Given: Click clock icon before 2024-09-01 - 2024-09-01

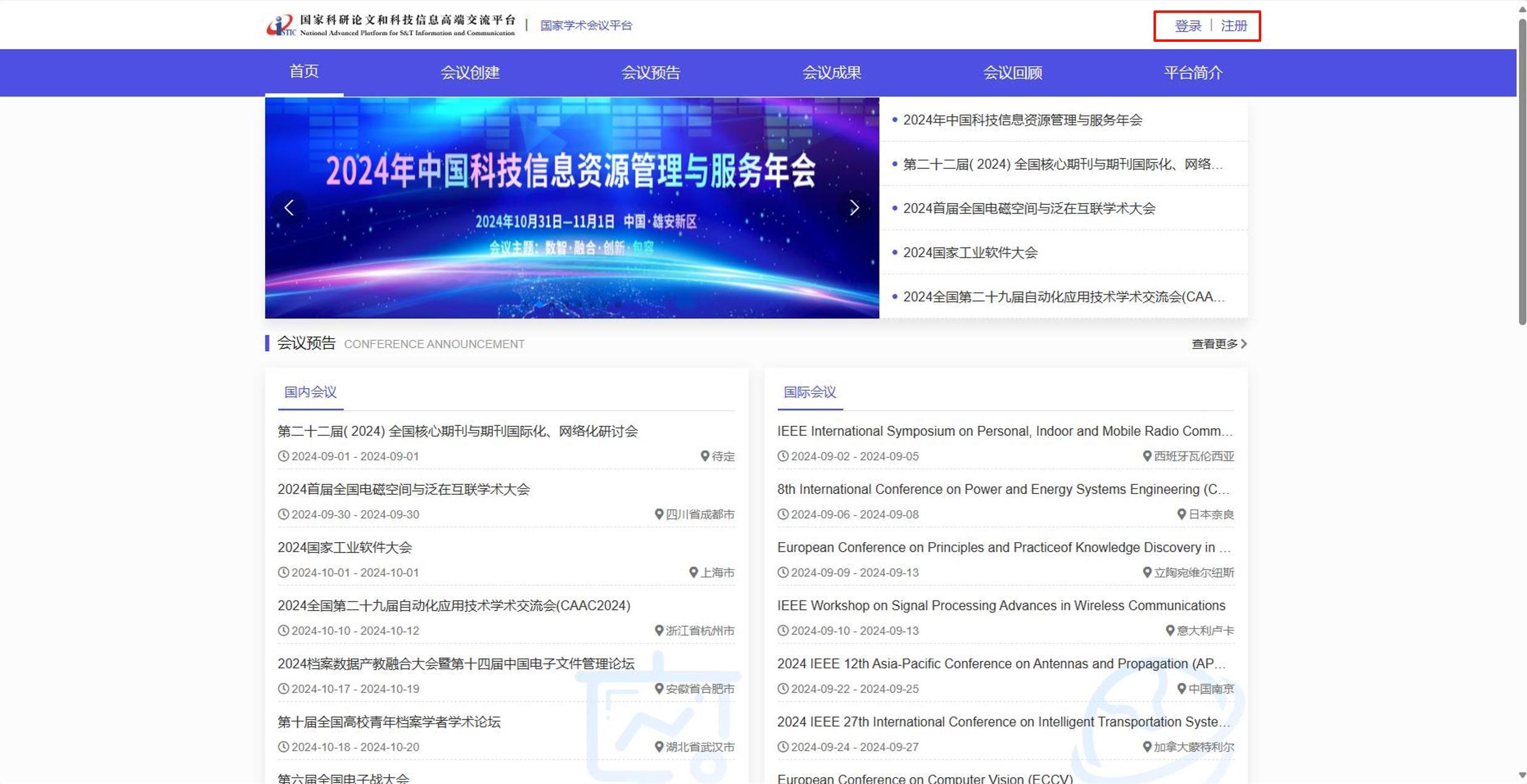Looking at the screenshot, I should point(283,456).
